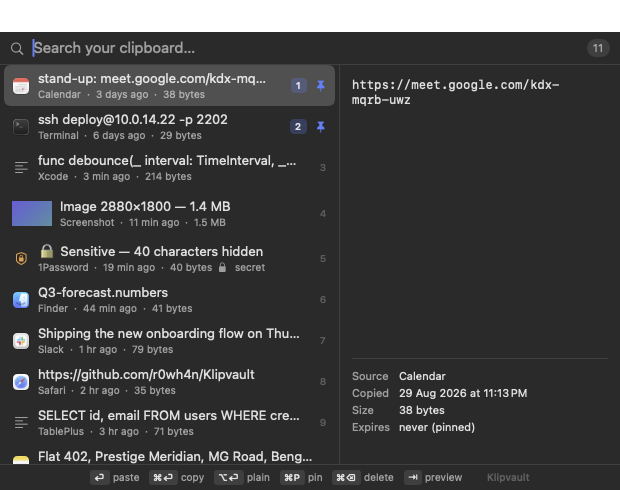Select the github.com/r0wh4n/Klipvault entry
620x490 pixels.
pyautogui.click(x=169, y=382)
